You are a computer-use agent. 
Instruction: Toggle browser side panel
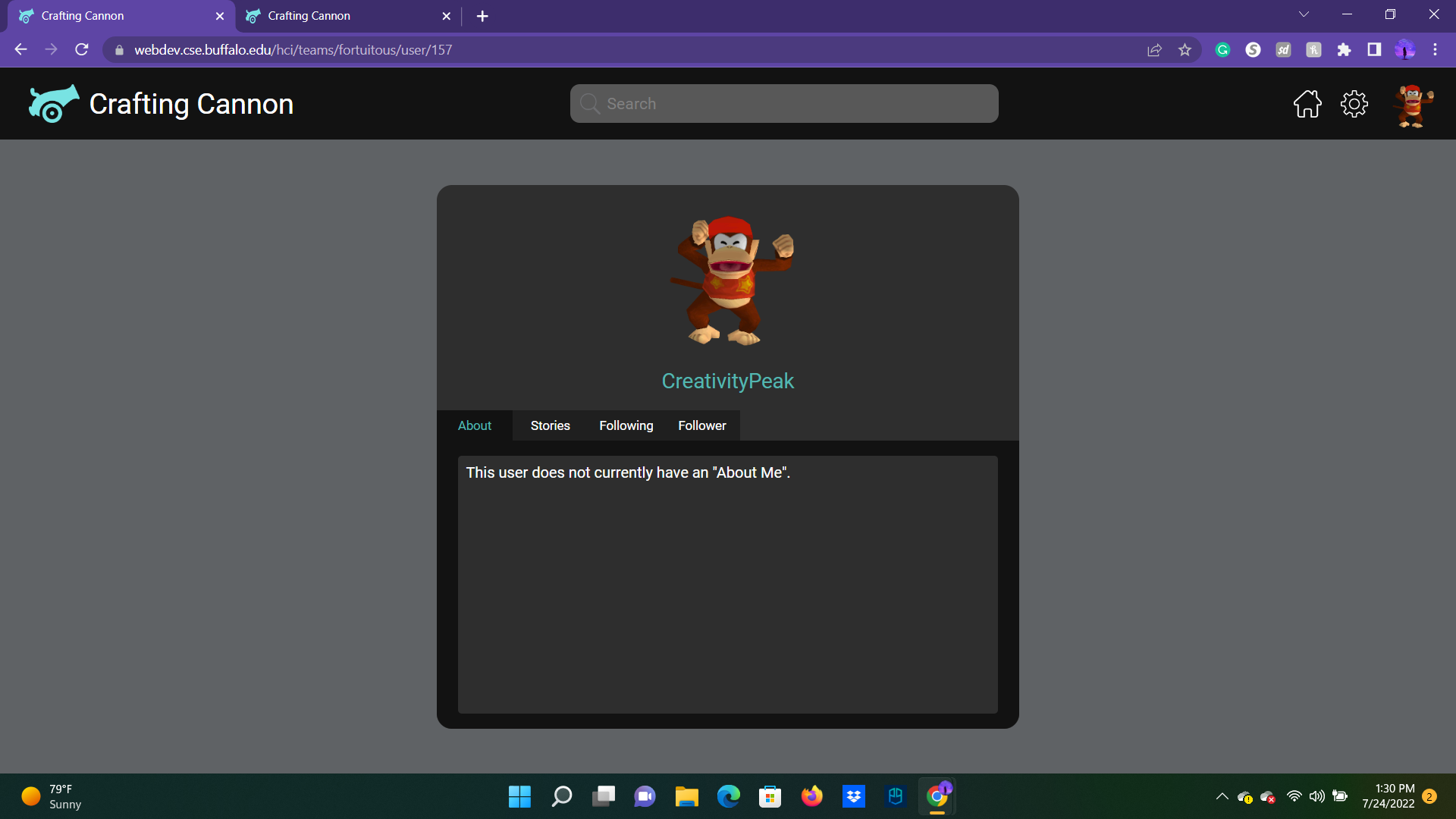pyautogui.click(x=1374, y=49)
